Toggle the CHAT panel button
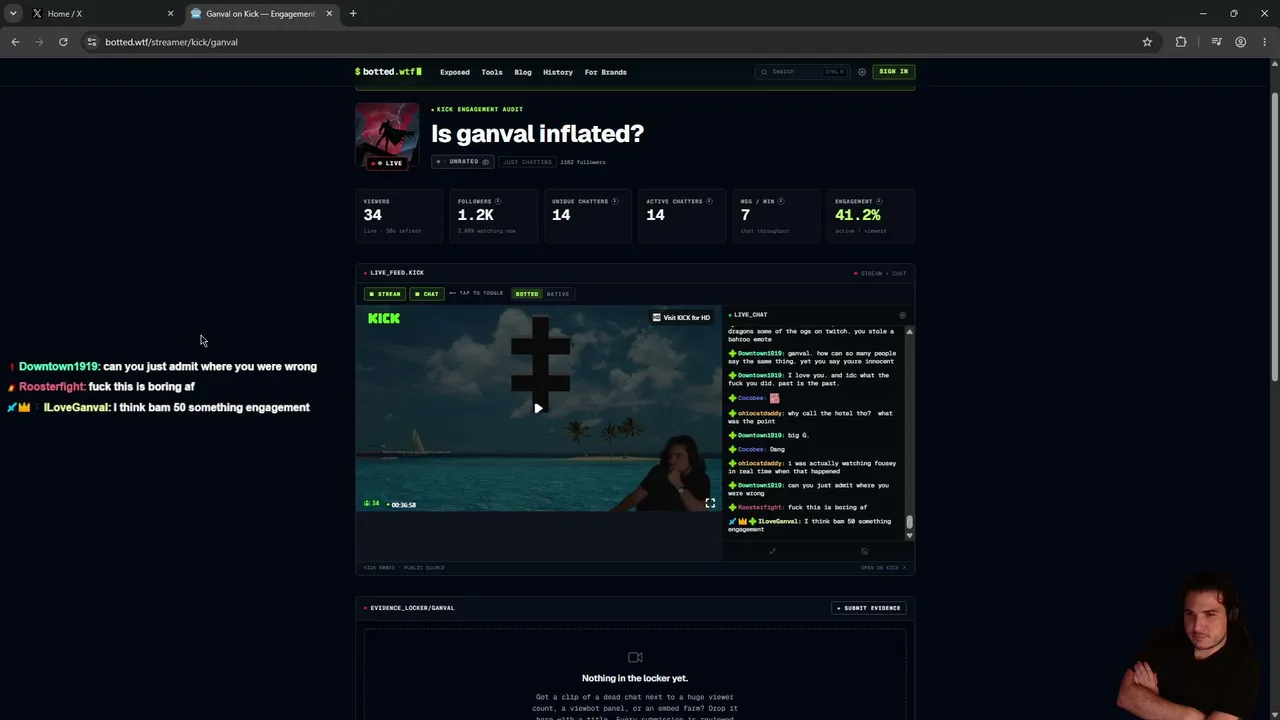Image resolution: width=1280 pixels, height=720 pixels. pos(427,294)
